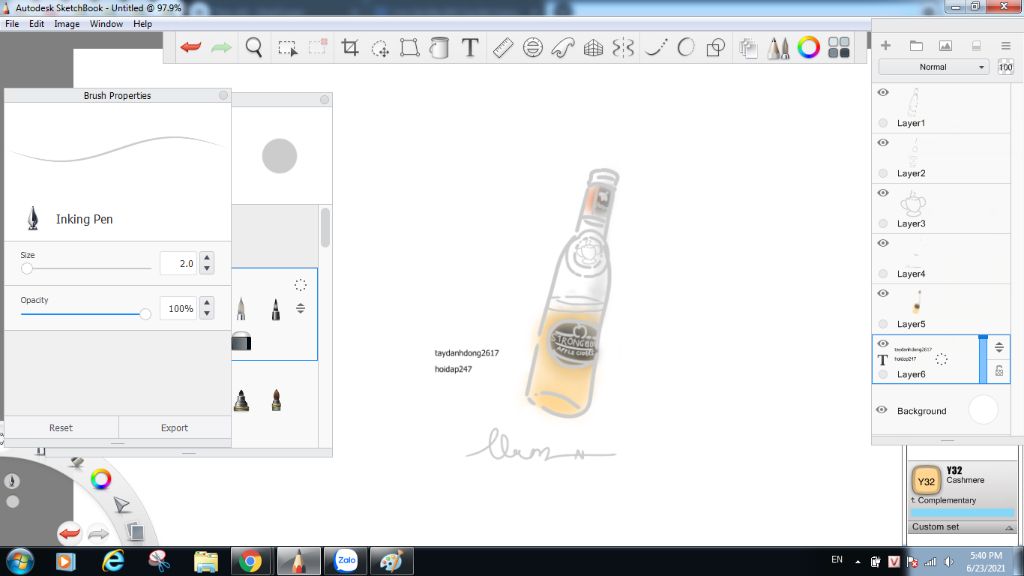Image resolution: width=1024 pixels, height=576 pixels.
Task: Open the Copic Color Library icon
Action: point(839,48)
